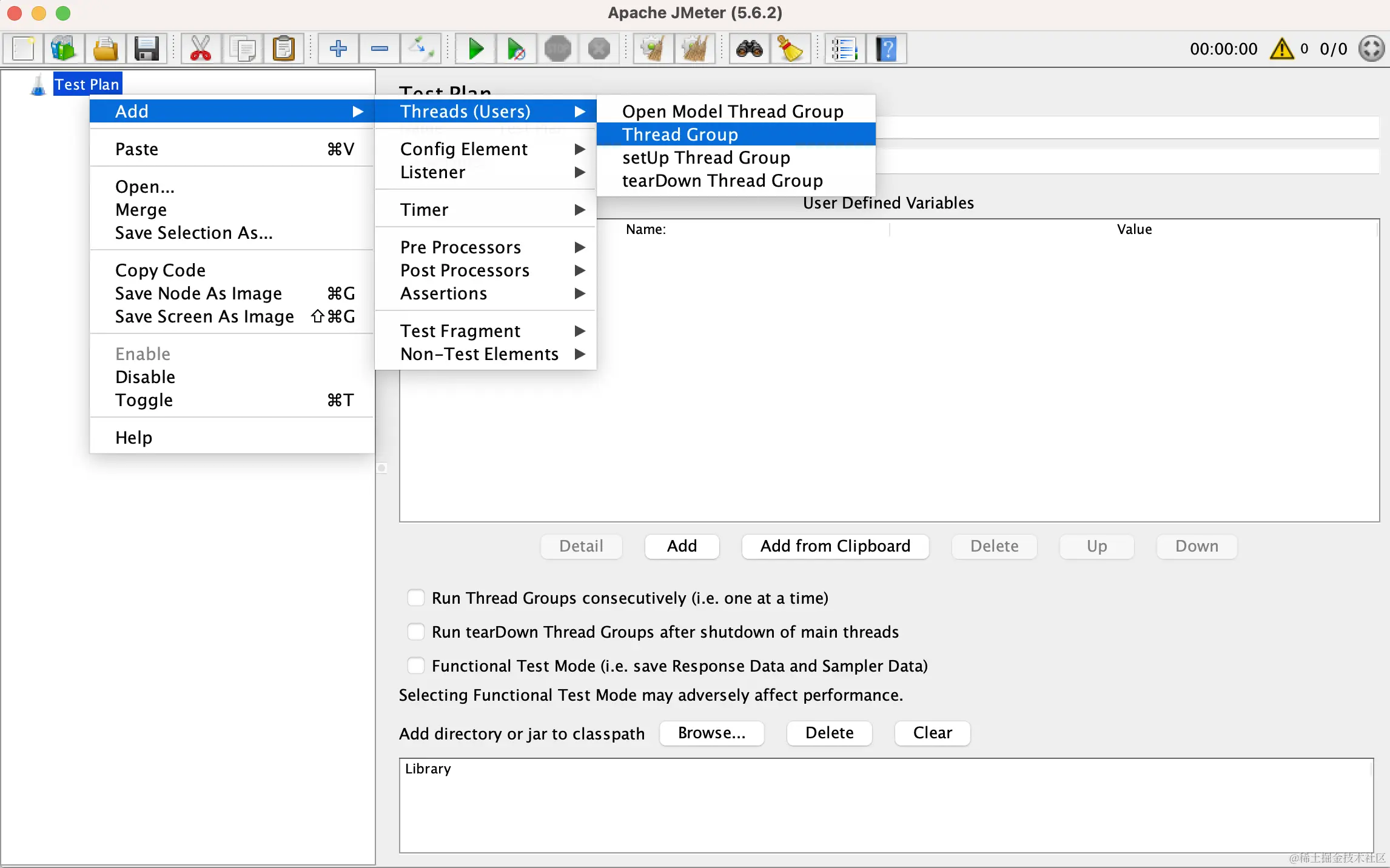Start the test with green play icon
This screenshot has height=868, width=1390.
[476, 48]
